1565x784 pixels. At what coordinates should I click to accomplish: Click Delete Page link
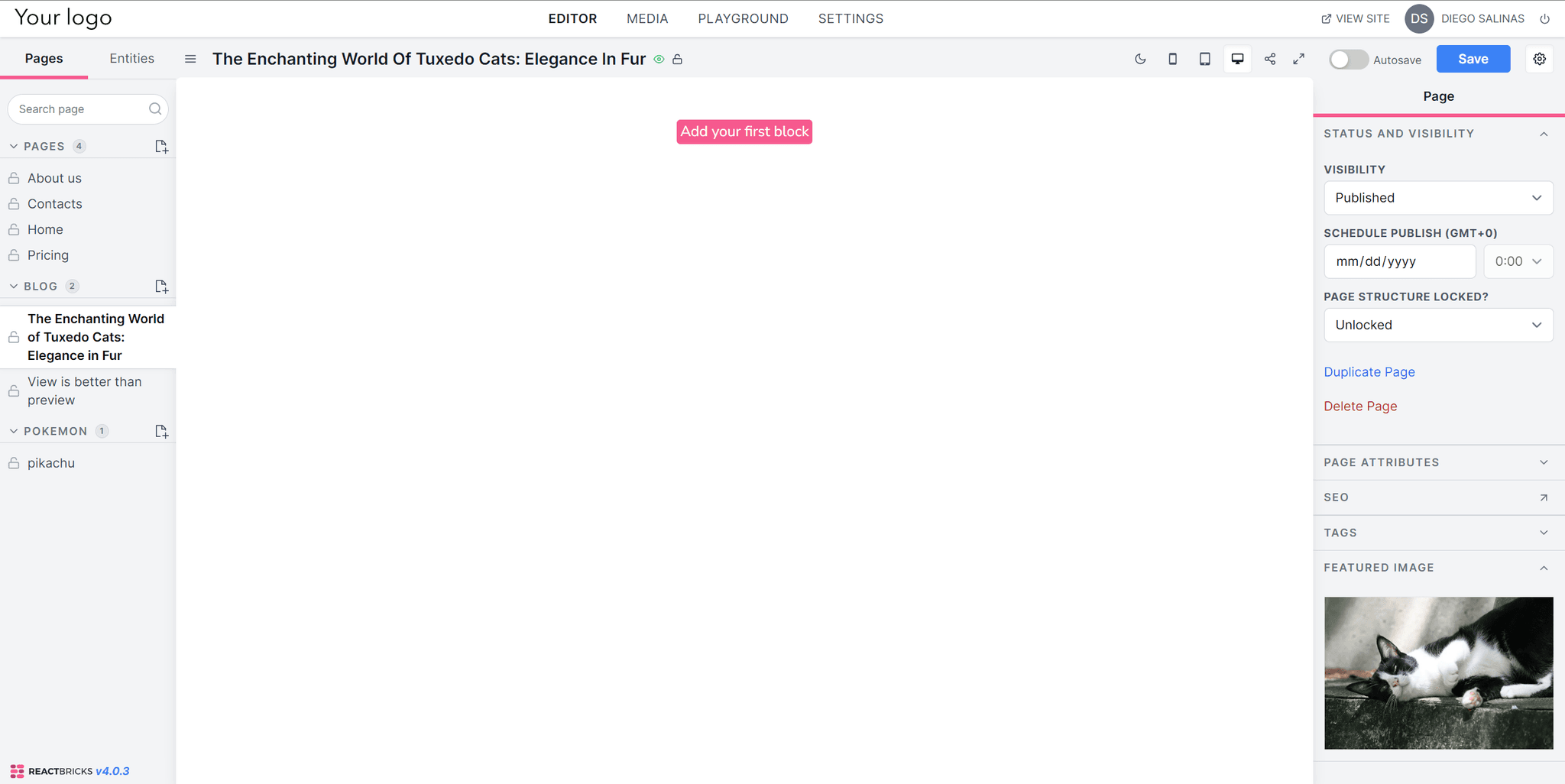(x=1360, y=407)
